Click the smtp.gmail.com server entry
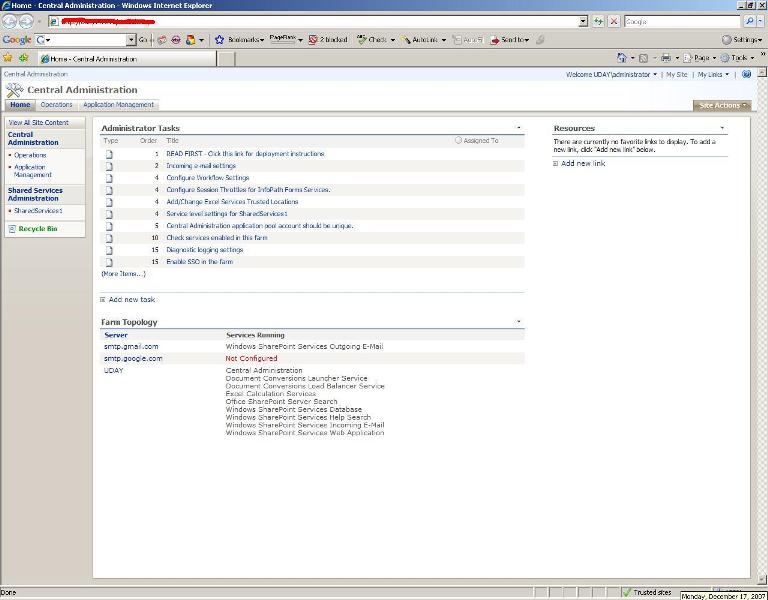The height and width of the screenshot is (600, 768). 131,346
